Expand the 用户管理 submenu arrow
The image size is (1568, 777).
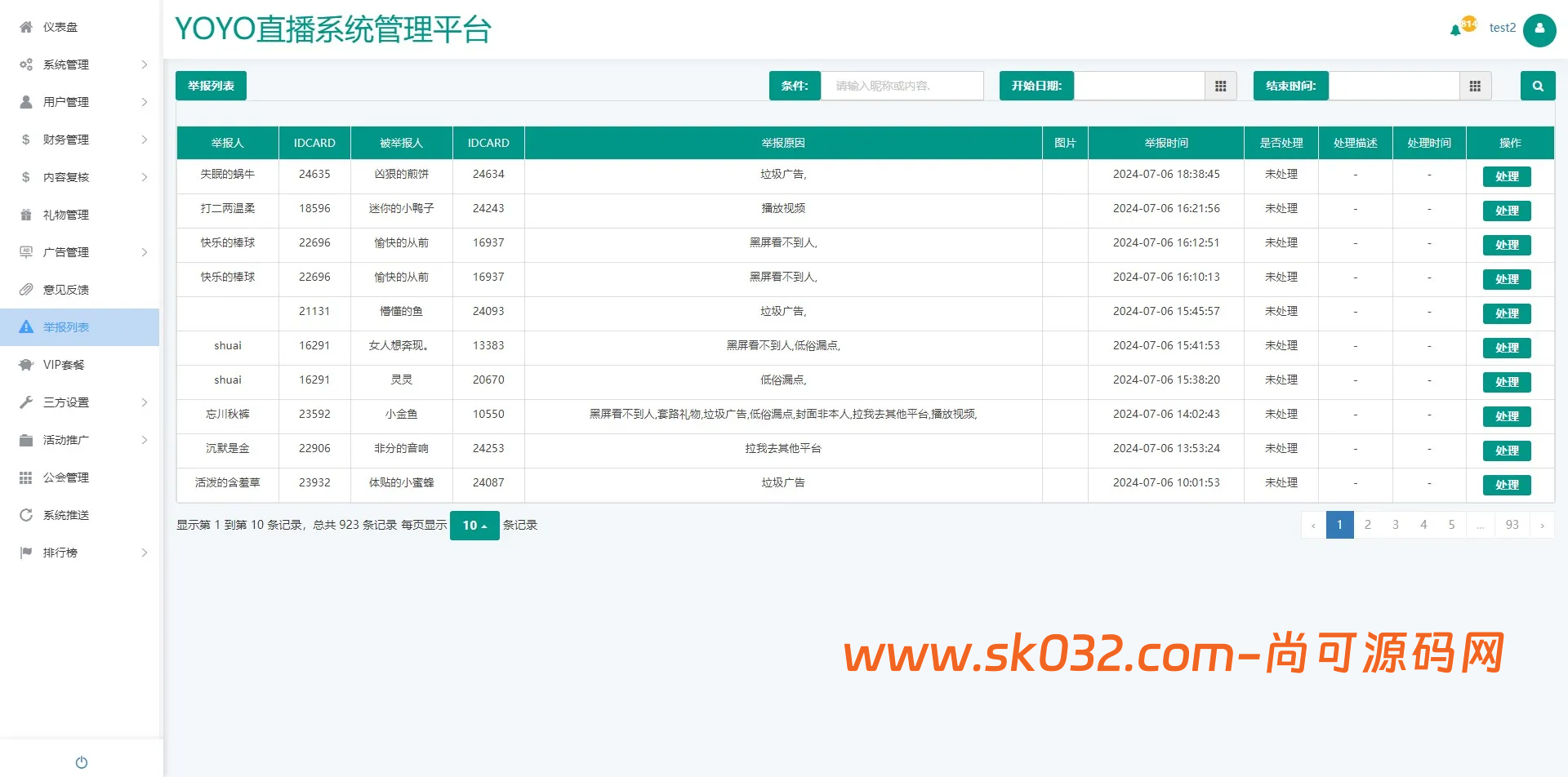click(144, 102)
